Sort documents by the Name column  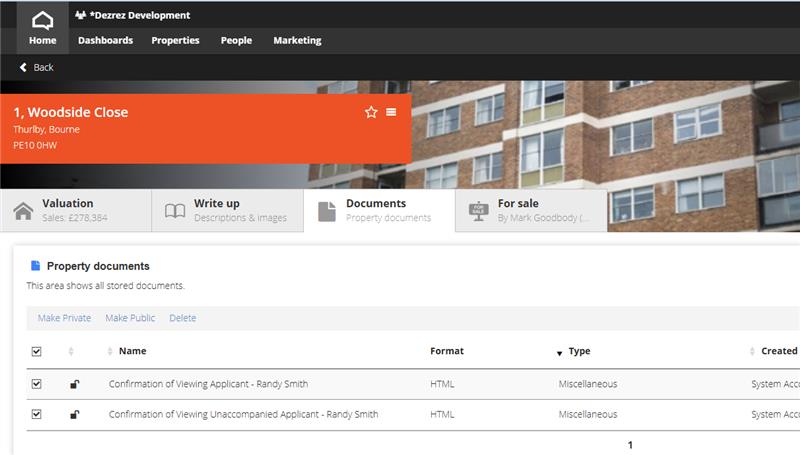(132, 351)
